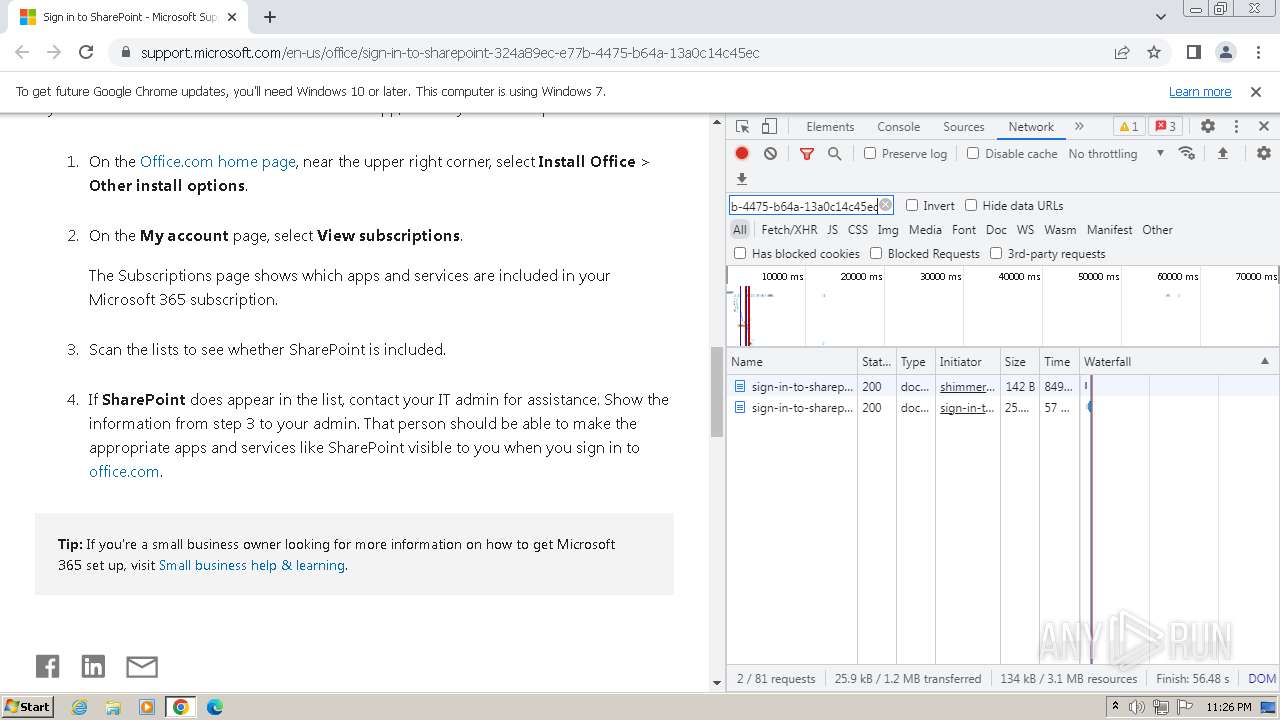Click the page vertical scrollbar thumb
The image size is (1280, 720).
click(x=716, y=392)
